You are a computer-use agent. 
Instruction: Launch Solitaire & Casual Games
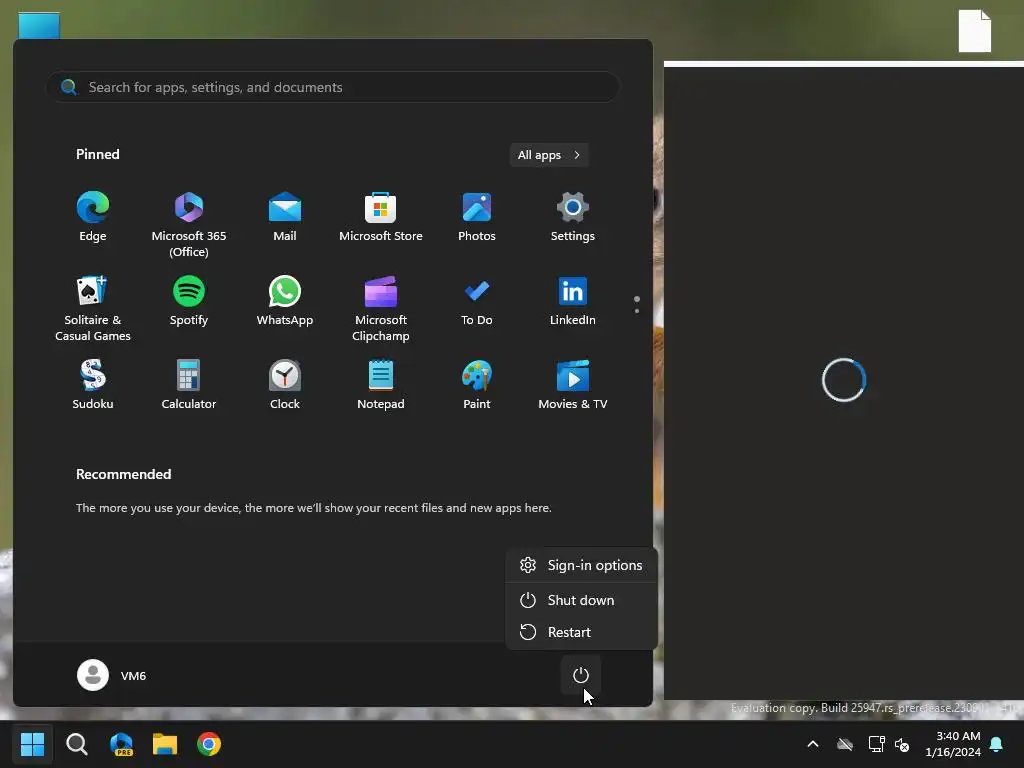click(x=93, y=308)
